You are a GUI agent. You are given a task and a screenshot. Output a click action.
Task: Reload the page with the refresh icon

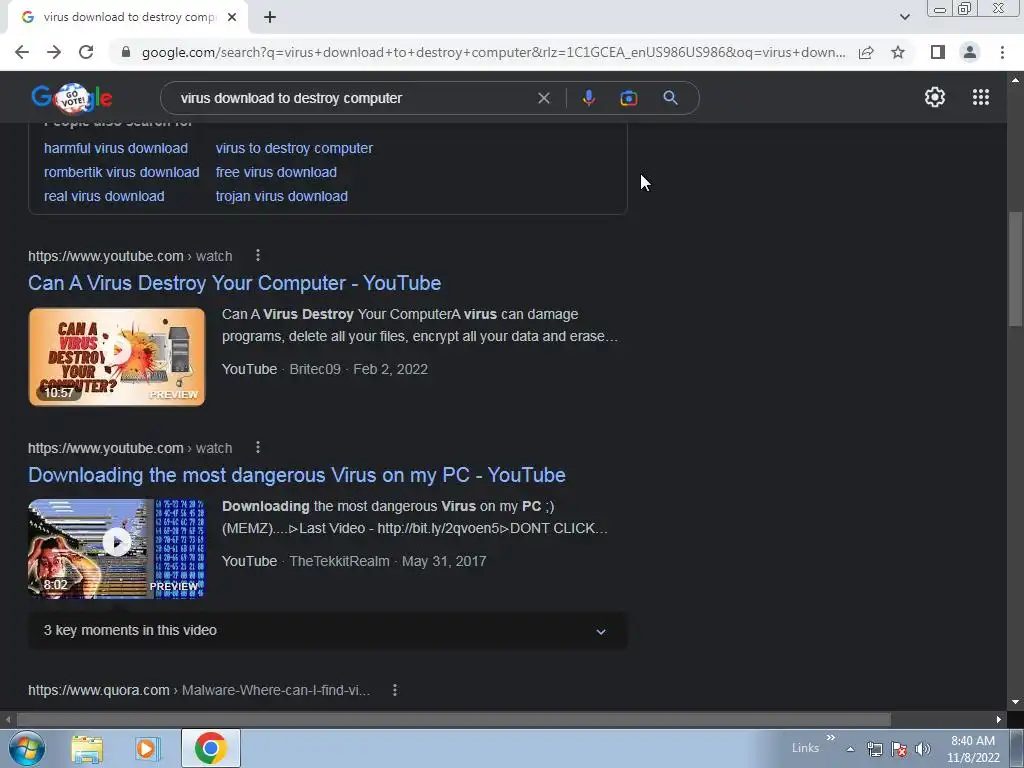(x=86, y=52)
